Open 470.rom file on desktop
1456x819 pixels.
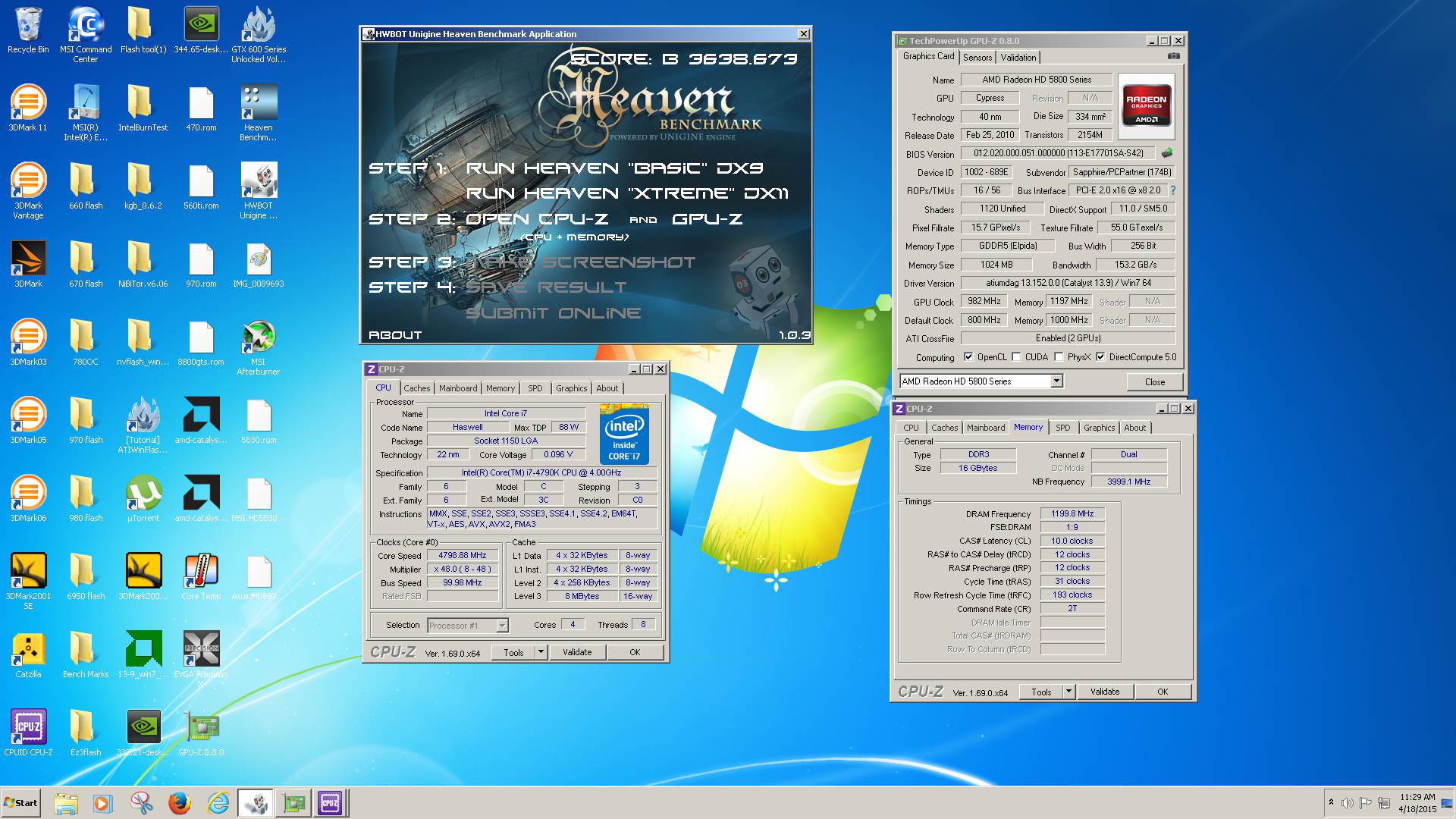click(x=201, y=108)
